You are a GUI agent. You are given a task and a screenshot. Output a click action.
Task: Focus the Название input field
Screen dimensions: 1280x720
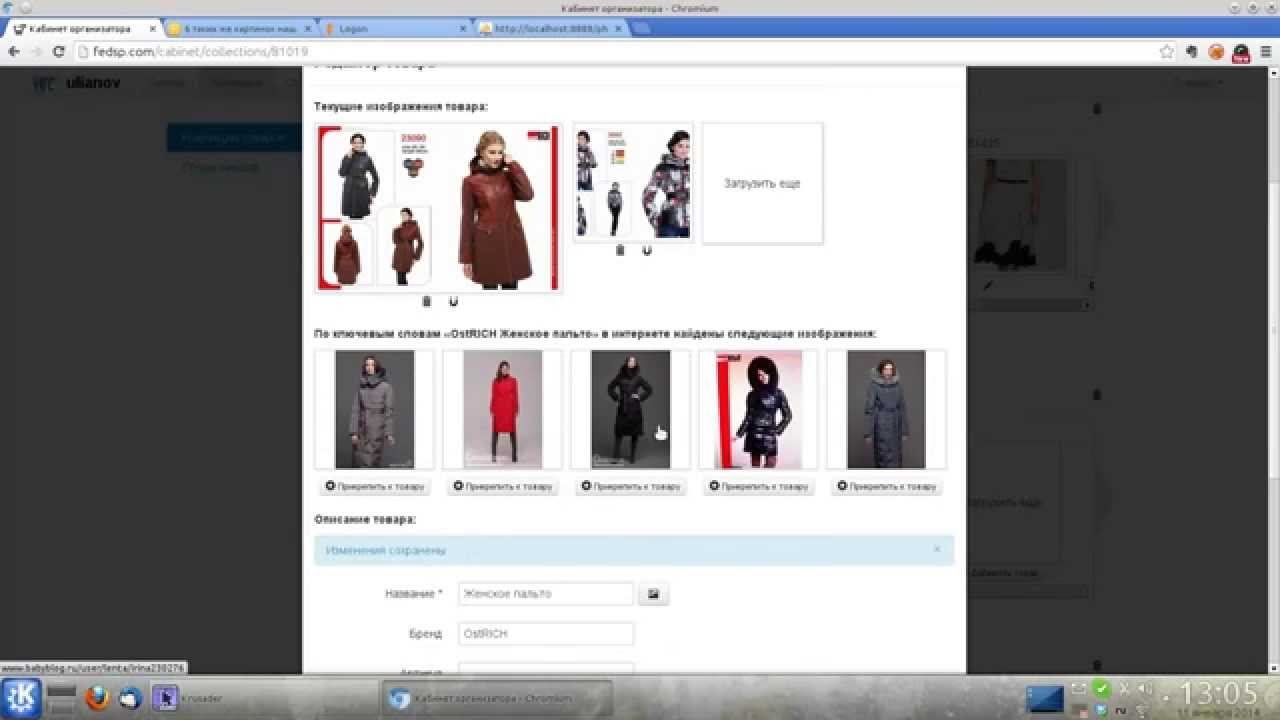point(546,594)
